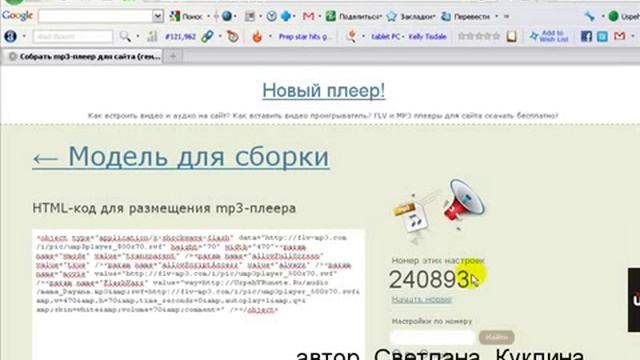This screenshot has height=360, width=640.
Task: Open the Поиск button dropdown arrow
Action: pyautogui.click(x=208, y=16)
